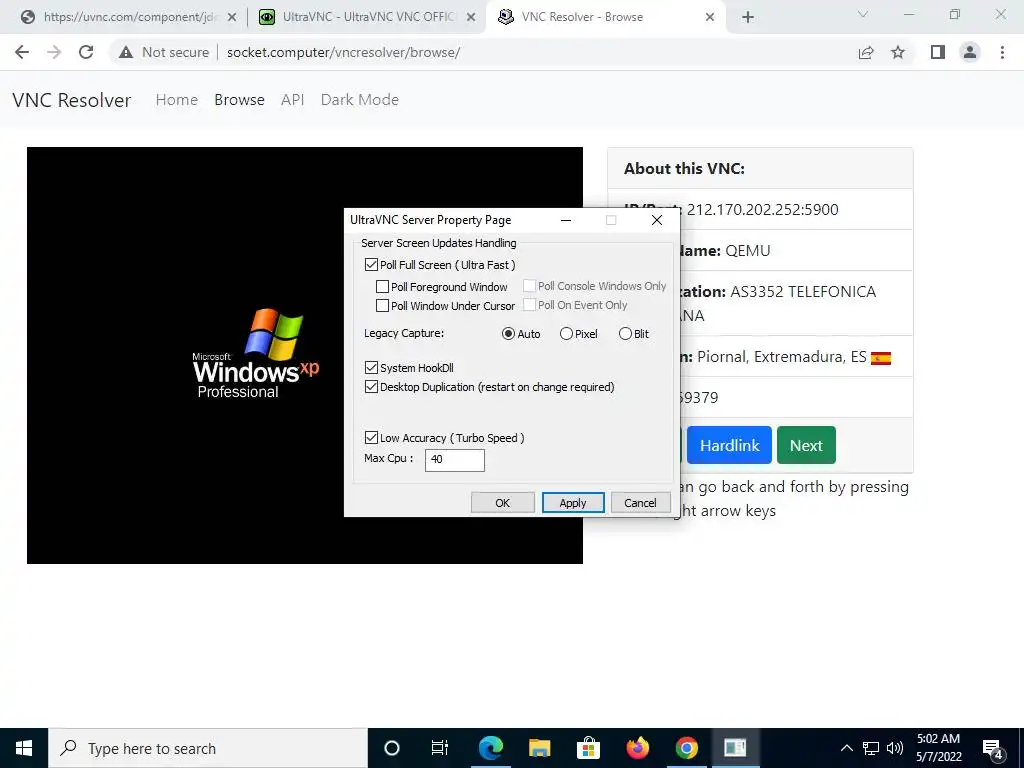The image size is (1024, 768).
Task: Close the VNC Resolver - Browse tab
Action: [710, 18]
